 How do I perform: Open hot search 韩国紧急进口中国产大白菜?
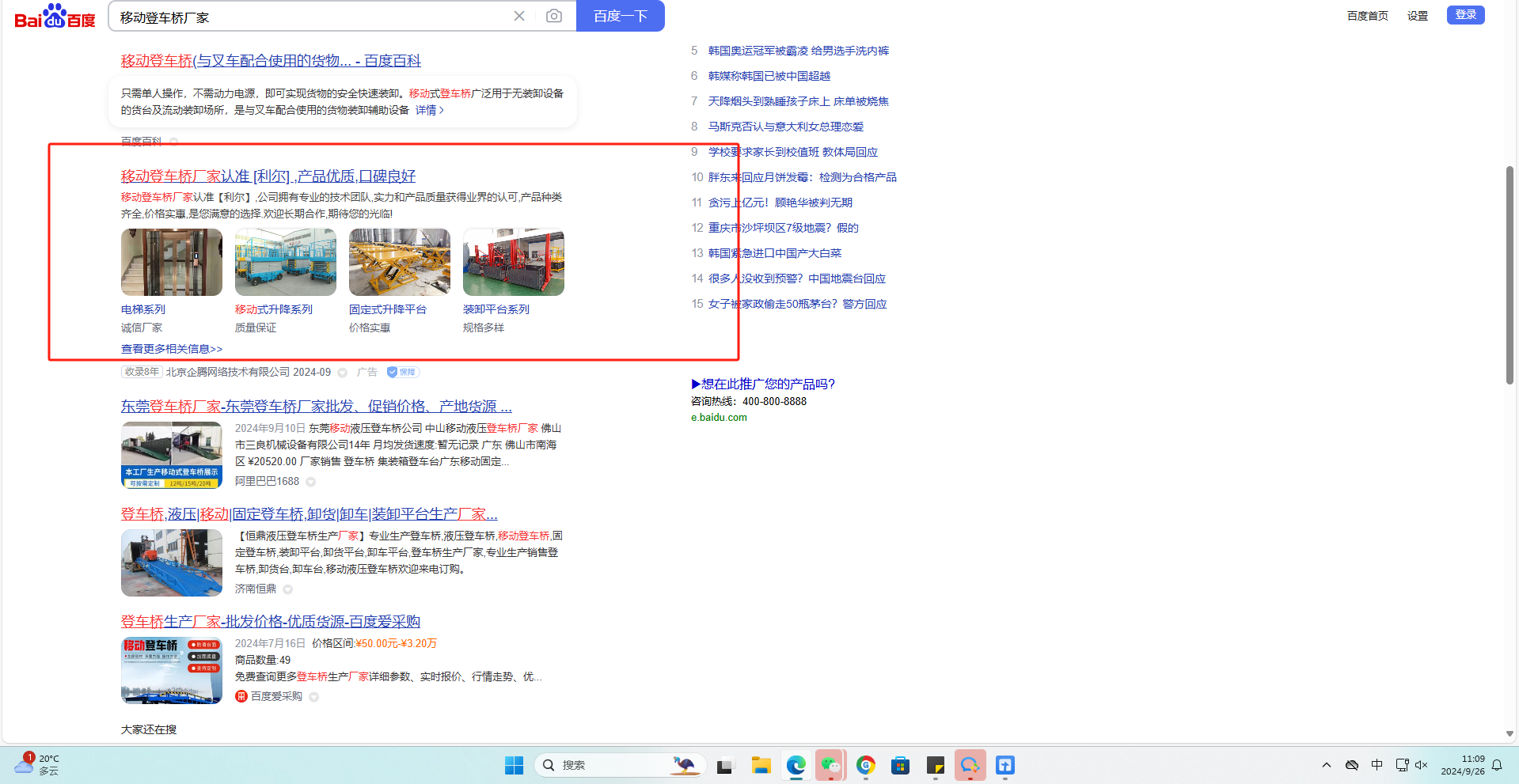[x=775, y=253]
